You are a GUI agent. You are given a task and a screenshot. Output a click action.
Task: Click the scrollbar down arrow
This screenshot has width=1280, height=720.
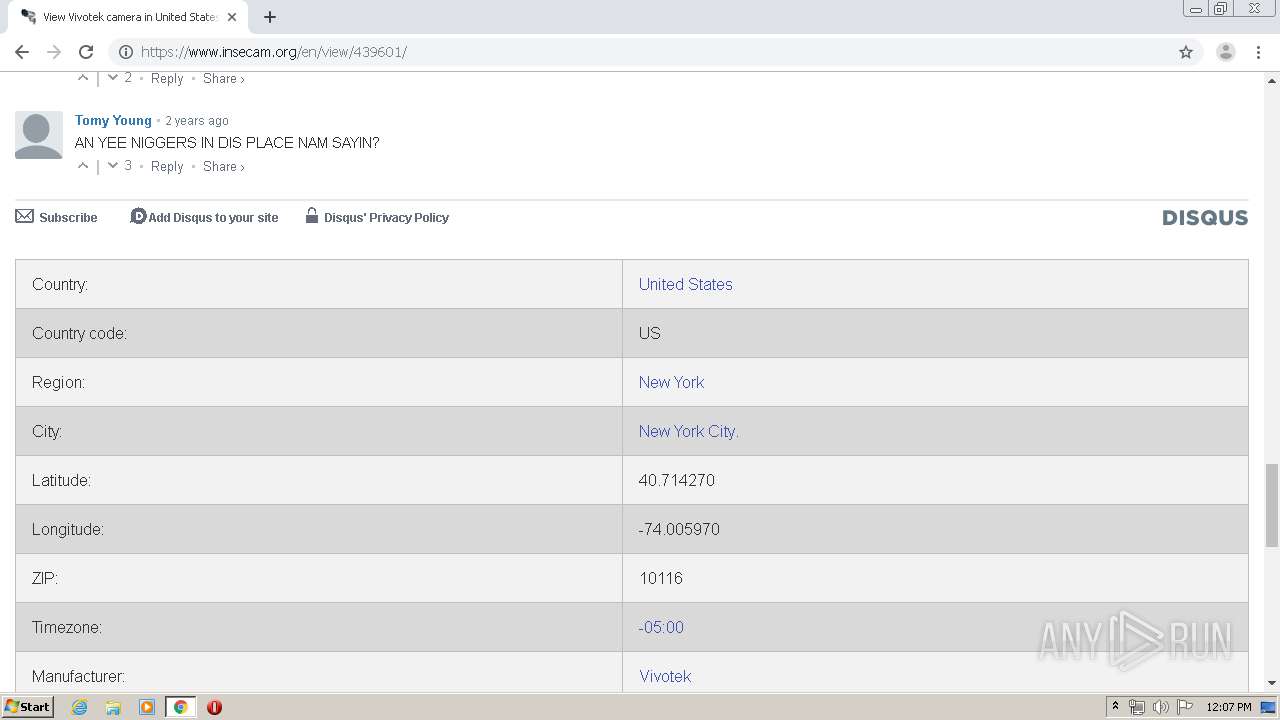[x=1272, y=683]
